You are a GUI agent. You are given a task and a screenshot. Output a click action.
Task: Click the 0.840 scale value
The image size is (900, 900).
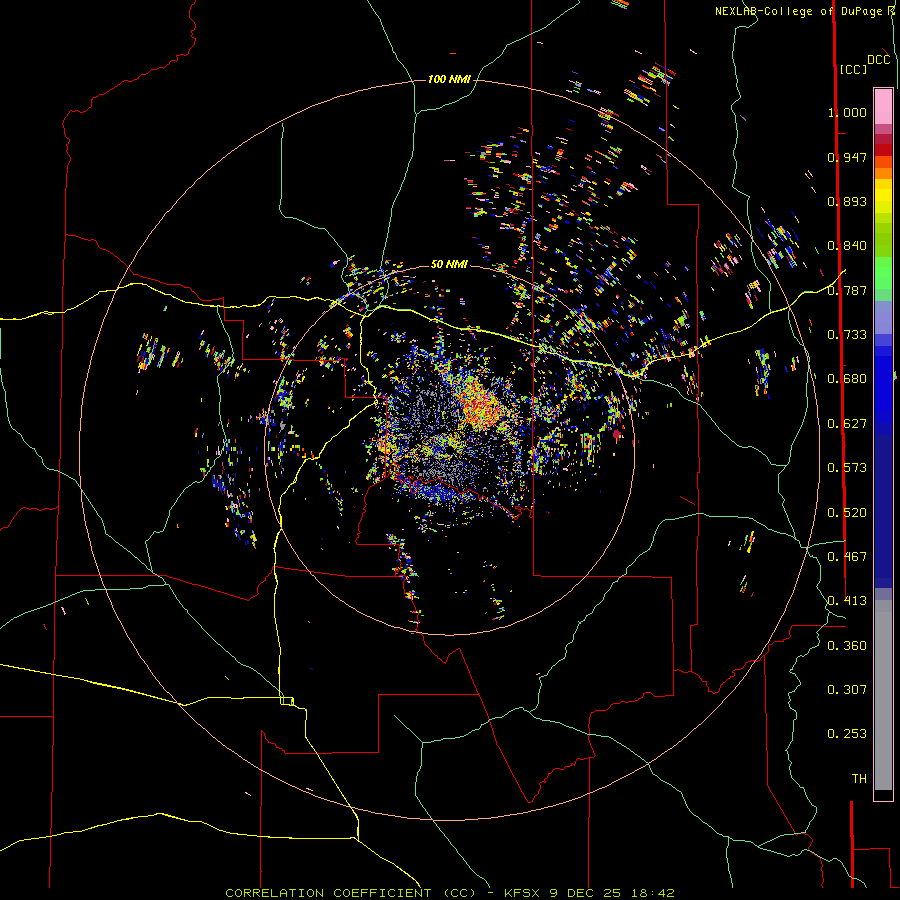[847, 246]
